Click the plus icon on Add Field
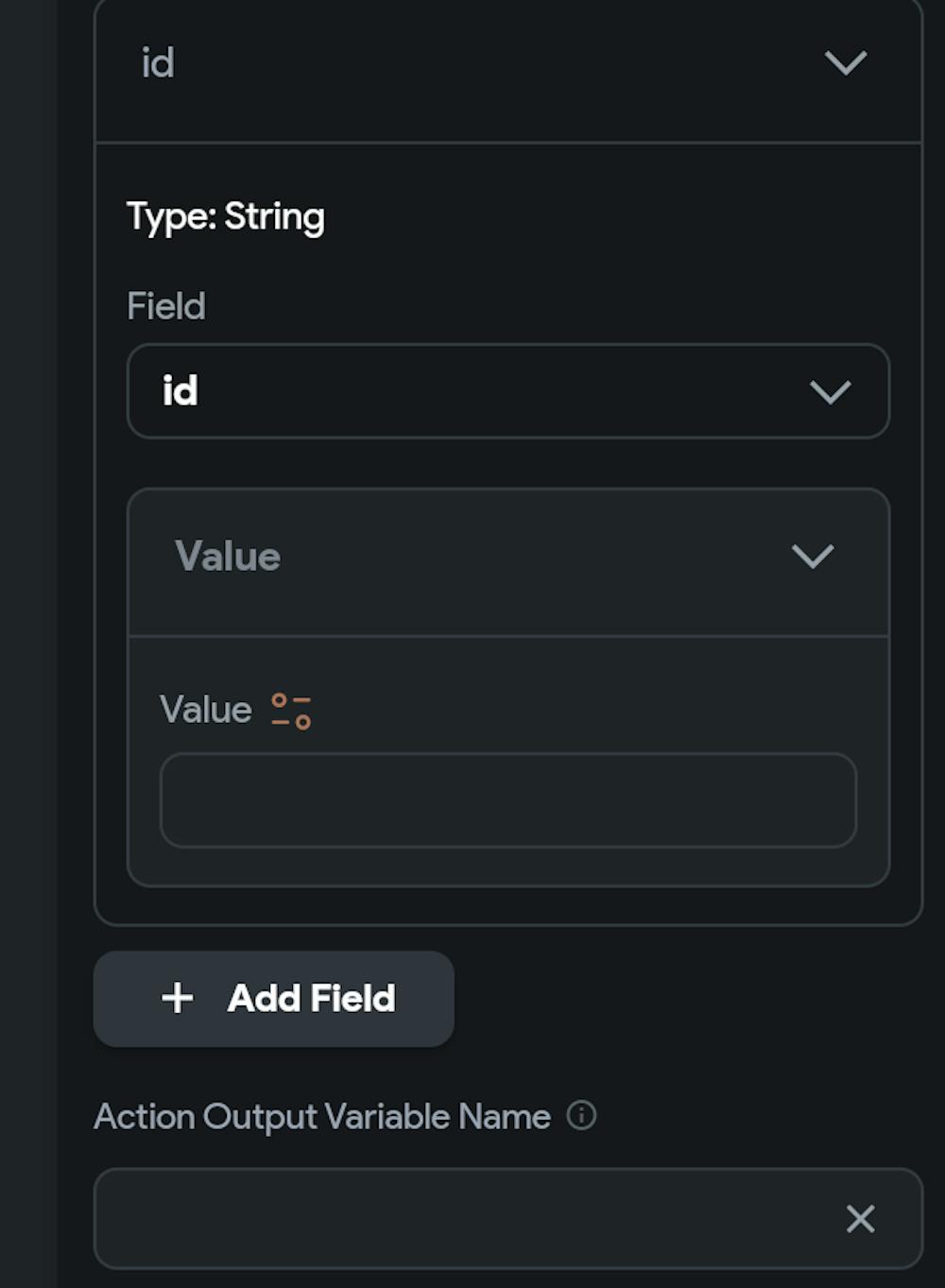This screenshot has width=945, height=1288. pos(177,998)
